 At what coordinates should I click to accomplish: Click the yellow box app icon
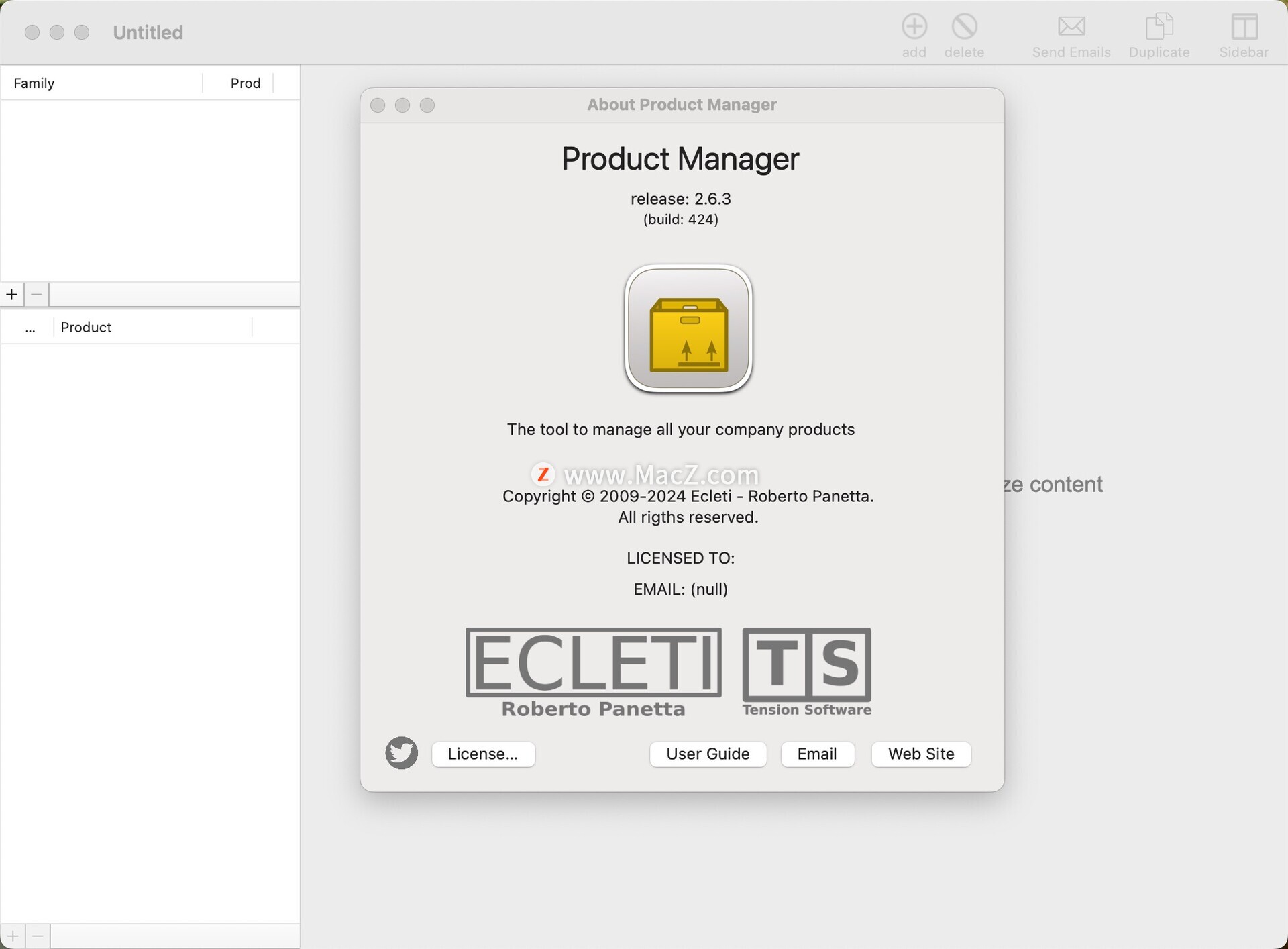tap(688, 328)
